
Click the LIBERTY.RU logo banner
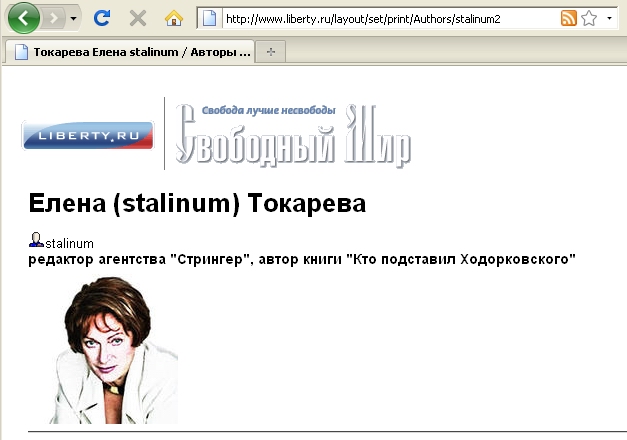pos(88,135)
